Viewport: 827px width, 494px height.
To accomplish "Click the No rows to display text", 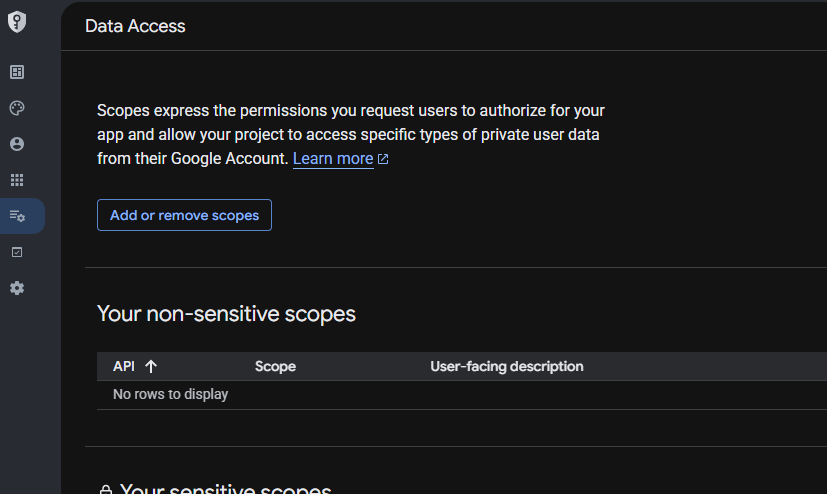I will [x=170, y=394].
